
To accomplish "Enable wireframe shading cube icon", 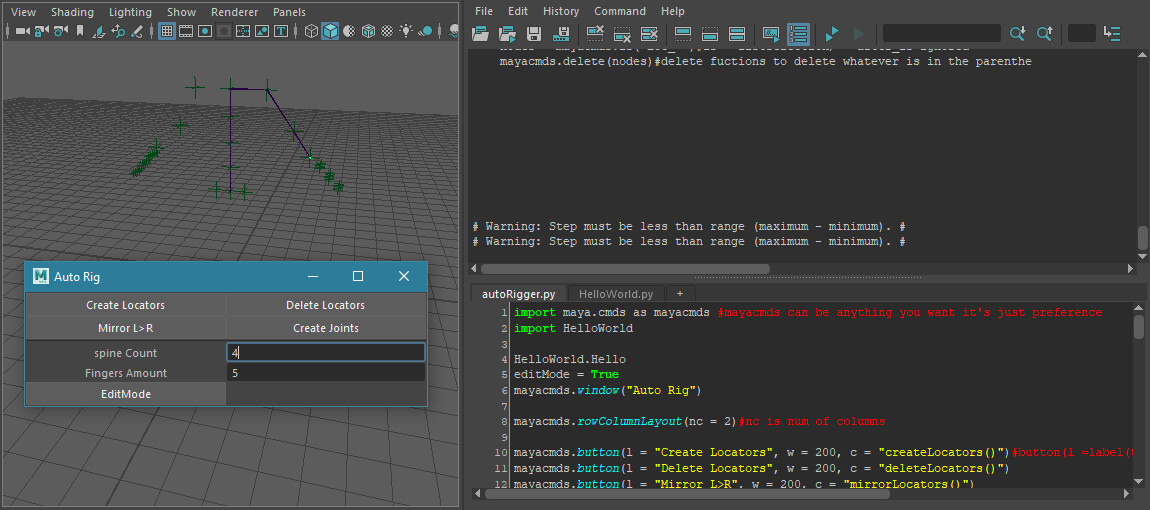I will (311, 32).
